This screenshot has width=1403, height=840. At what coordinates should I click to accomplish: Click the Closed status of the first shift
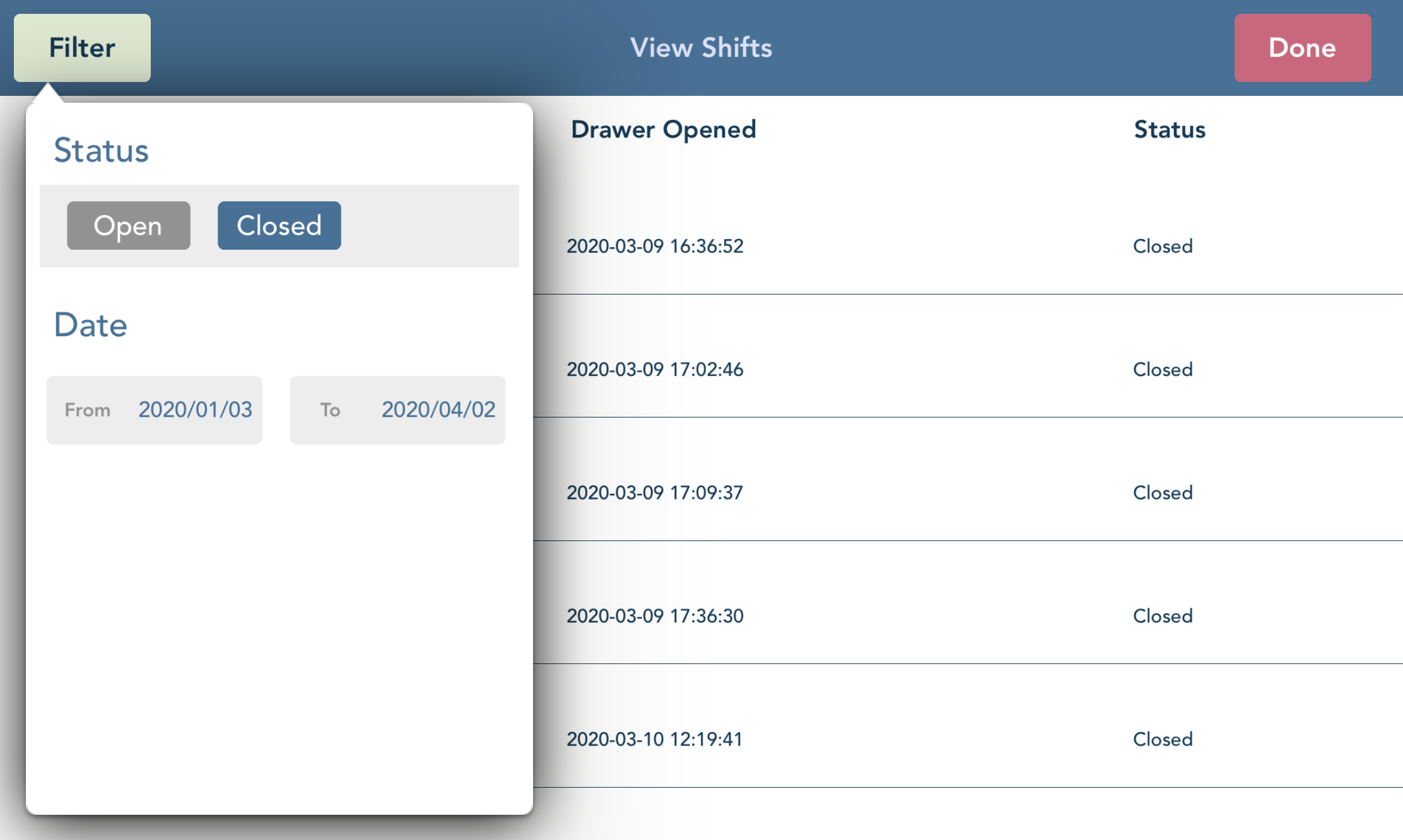tap(1161, 246)
